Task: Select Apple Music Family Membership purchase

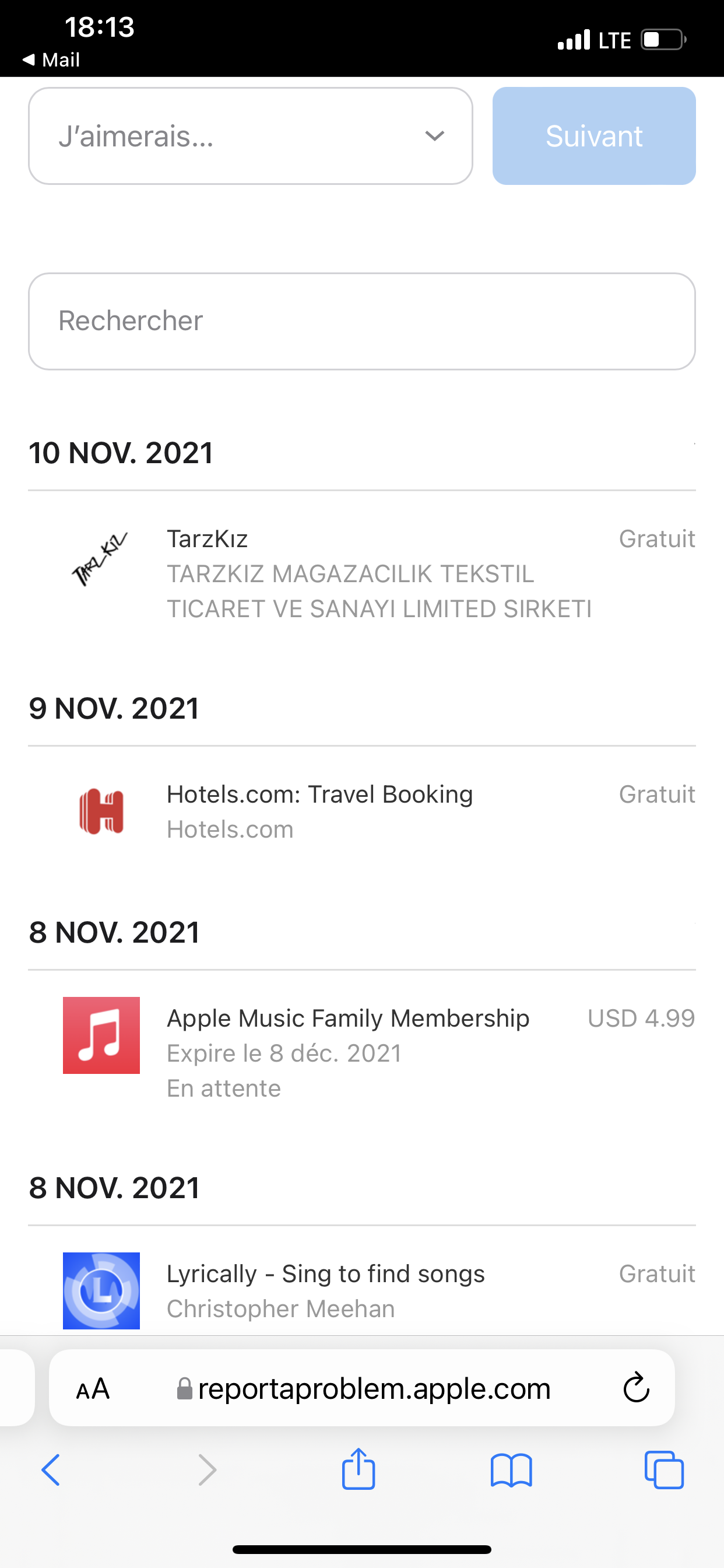Action: 348,1019
